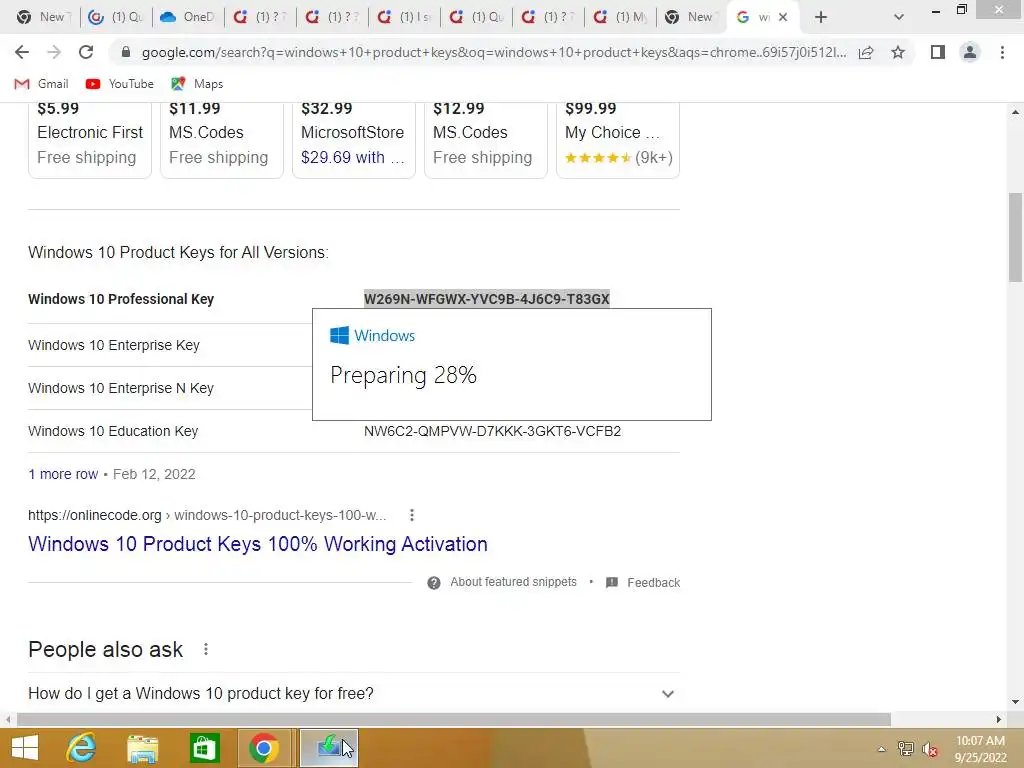Expand 'How do I get a Windows 10 product key for free?'

tap(353, 694)
